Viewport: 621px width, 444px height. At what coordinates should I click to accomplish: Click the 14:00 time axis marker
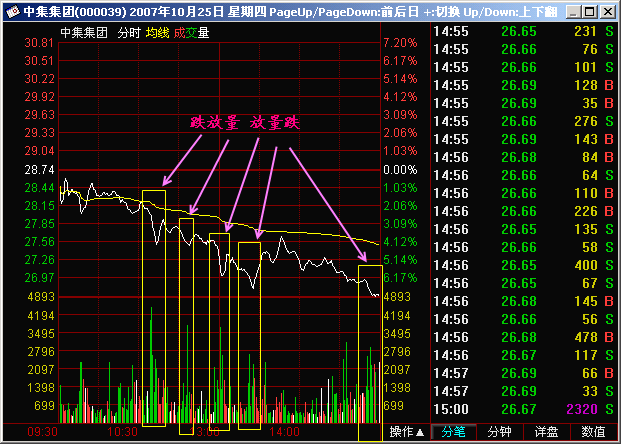(x=284, y=432)
